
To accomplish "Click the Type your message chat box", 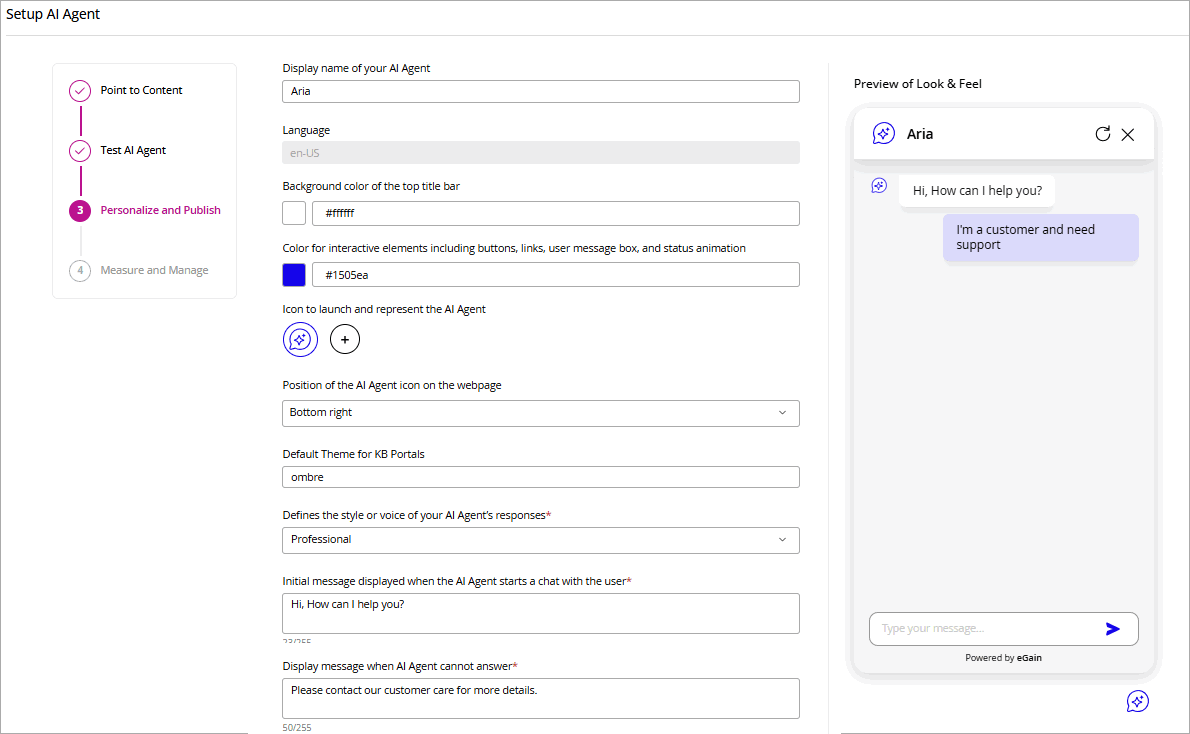I will pos(985,629).
